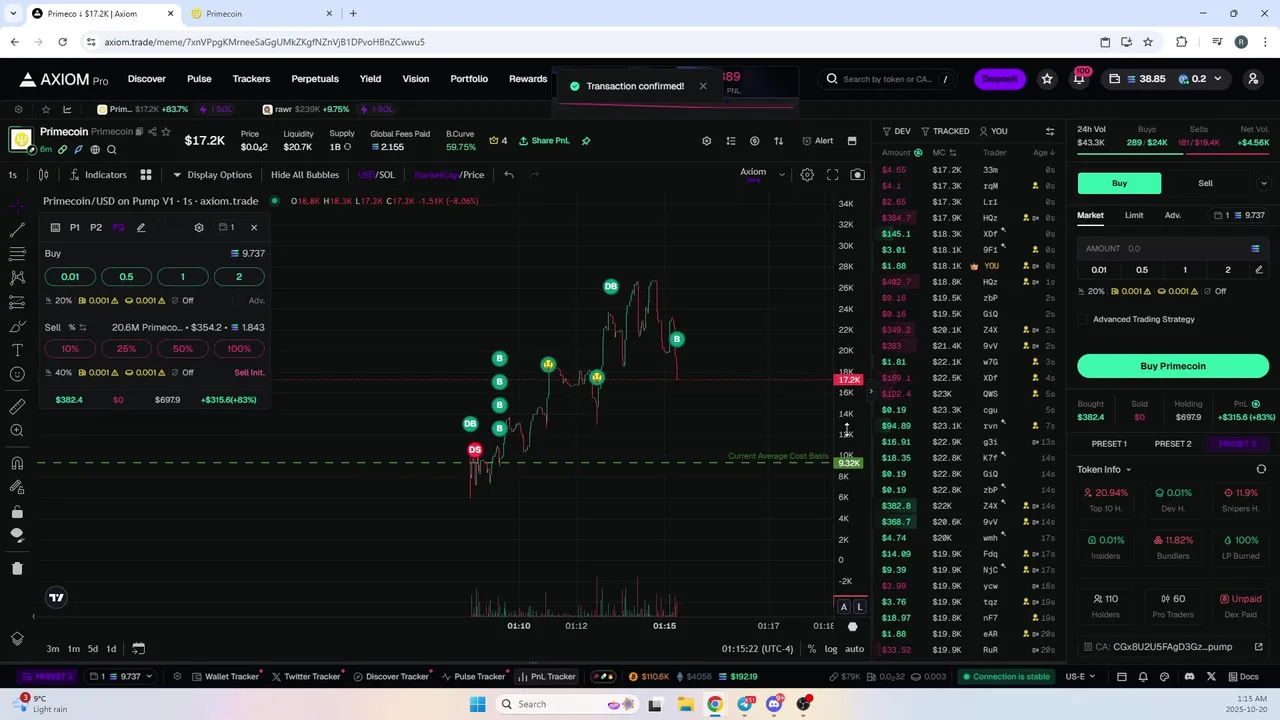
Task: Undo the last chart action
Action: click(x=509, y=175)
